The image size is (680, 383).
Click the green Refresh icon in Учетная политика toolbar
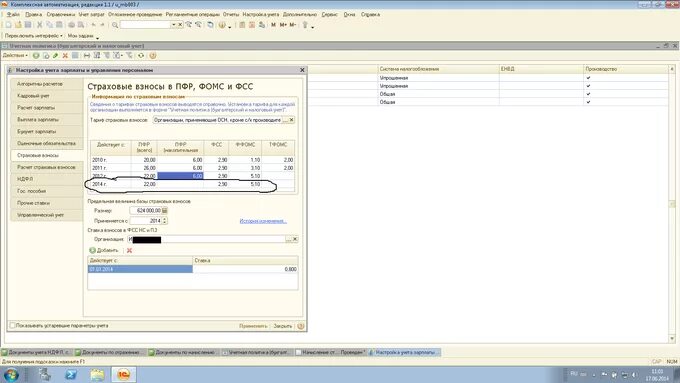141,56
